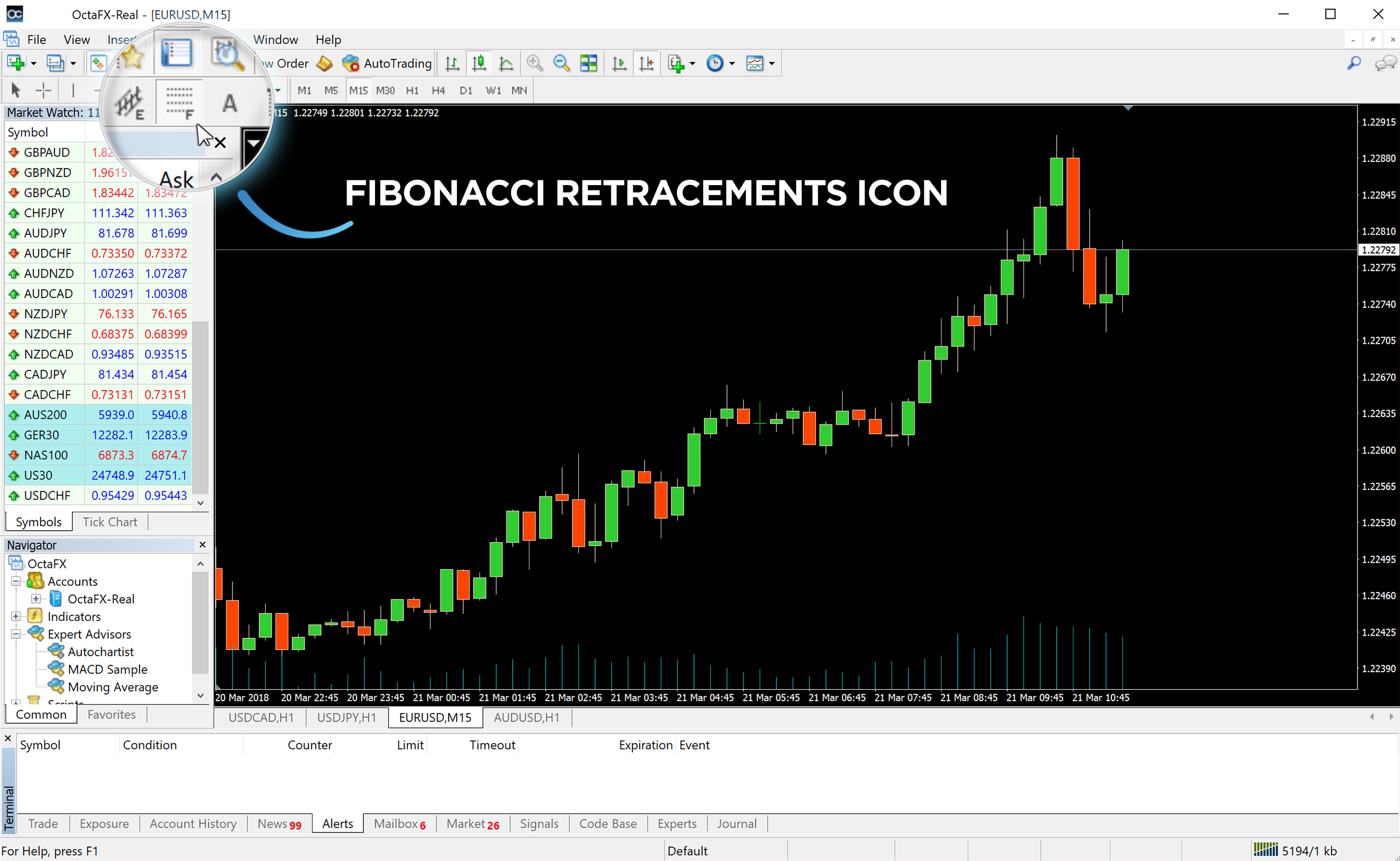Click the Market Watch scrollbar down arrow

[200, 503]
